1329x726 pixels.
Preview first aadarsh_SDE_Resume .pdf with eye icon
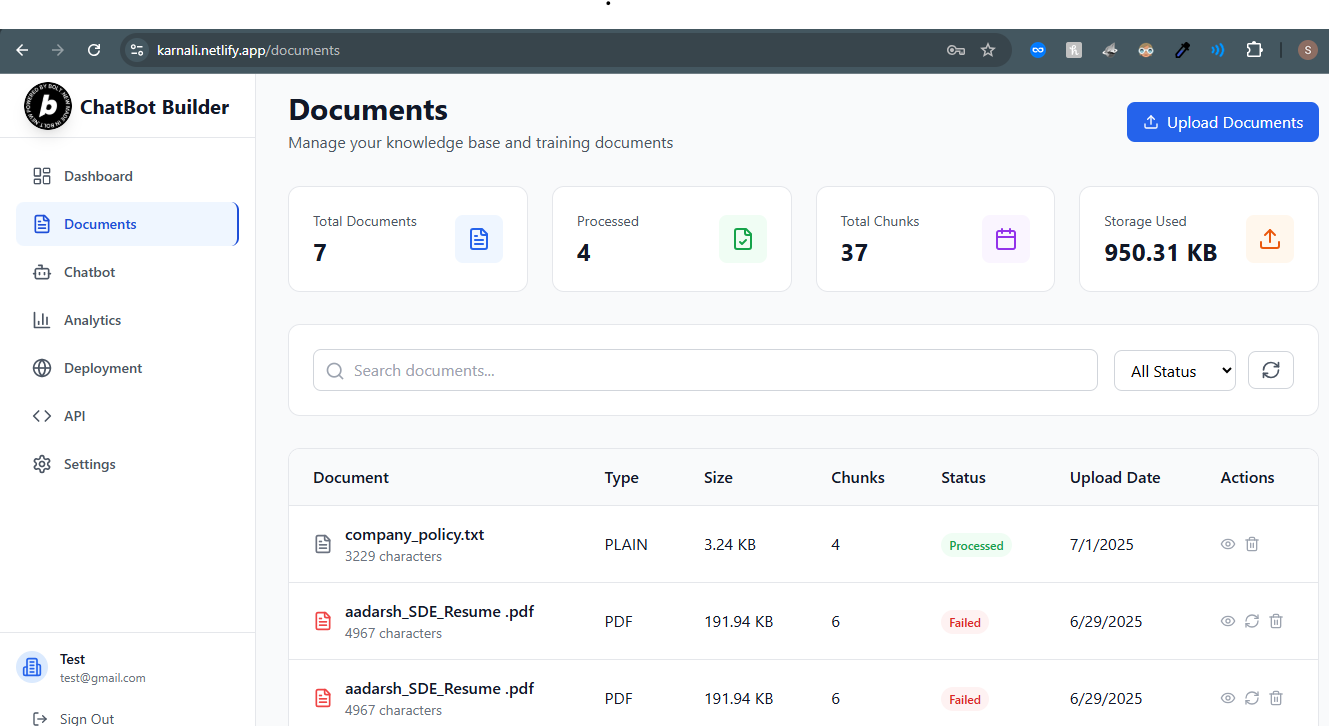tap(1228, 621)
